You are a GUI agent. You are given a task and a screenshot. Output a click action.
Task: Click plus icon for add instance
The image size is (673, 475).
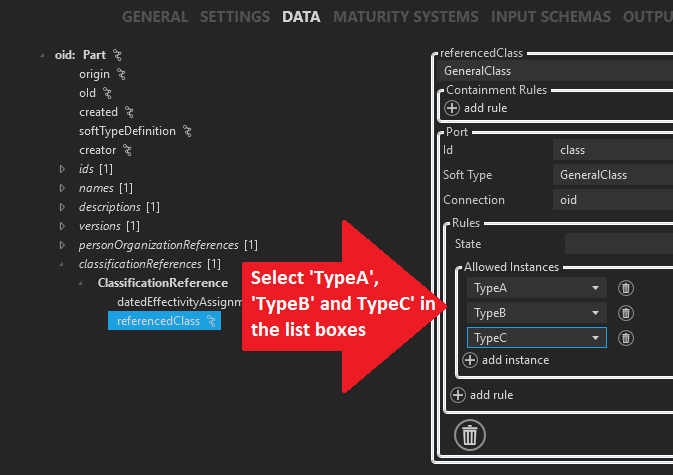[470, 360]
